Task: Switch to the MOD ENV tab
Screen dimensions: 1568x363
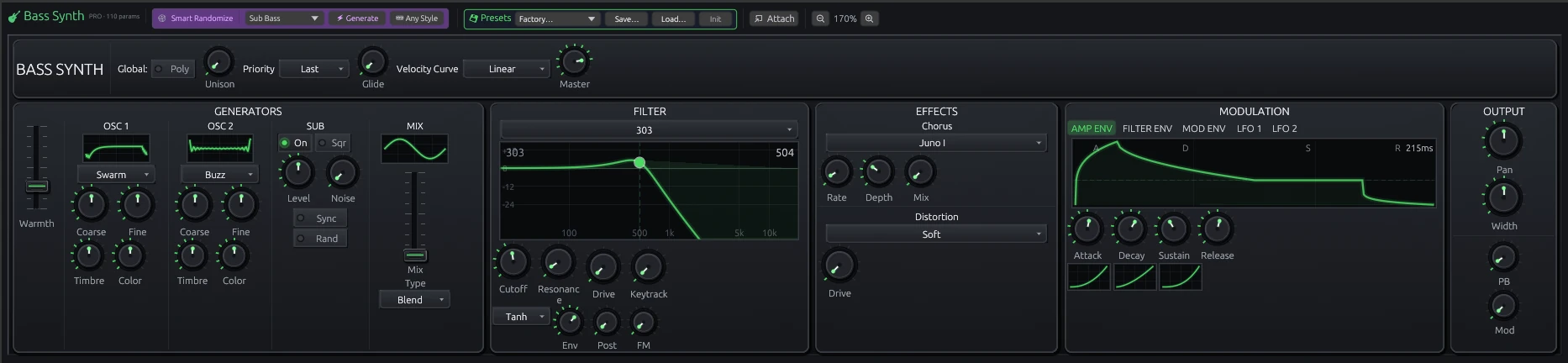Action: tap(1203, 129)
